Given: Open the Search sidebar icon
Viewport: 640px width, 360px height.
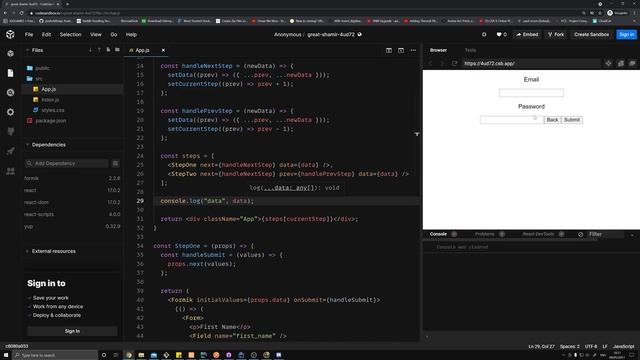Looking at the screenshot, I should point(10,93).
